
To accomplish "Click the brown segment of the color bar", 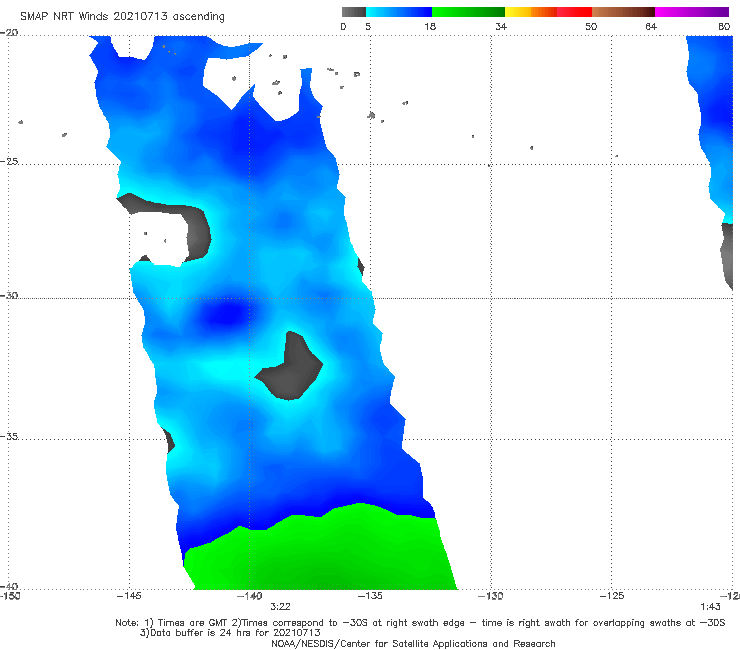I will (x=623, y=12).
